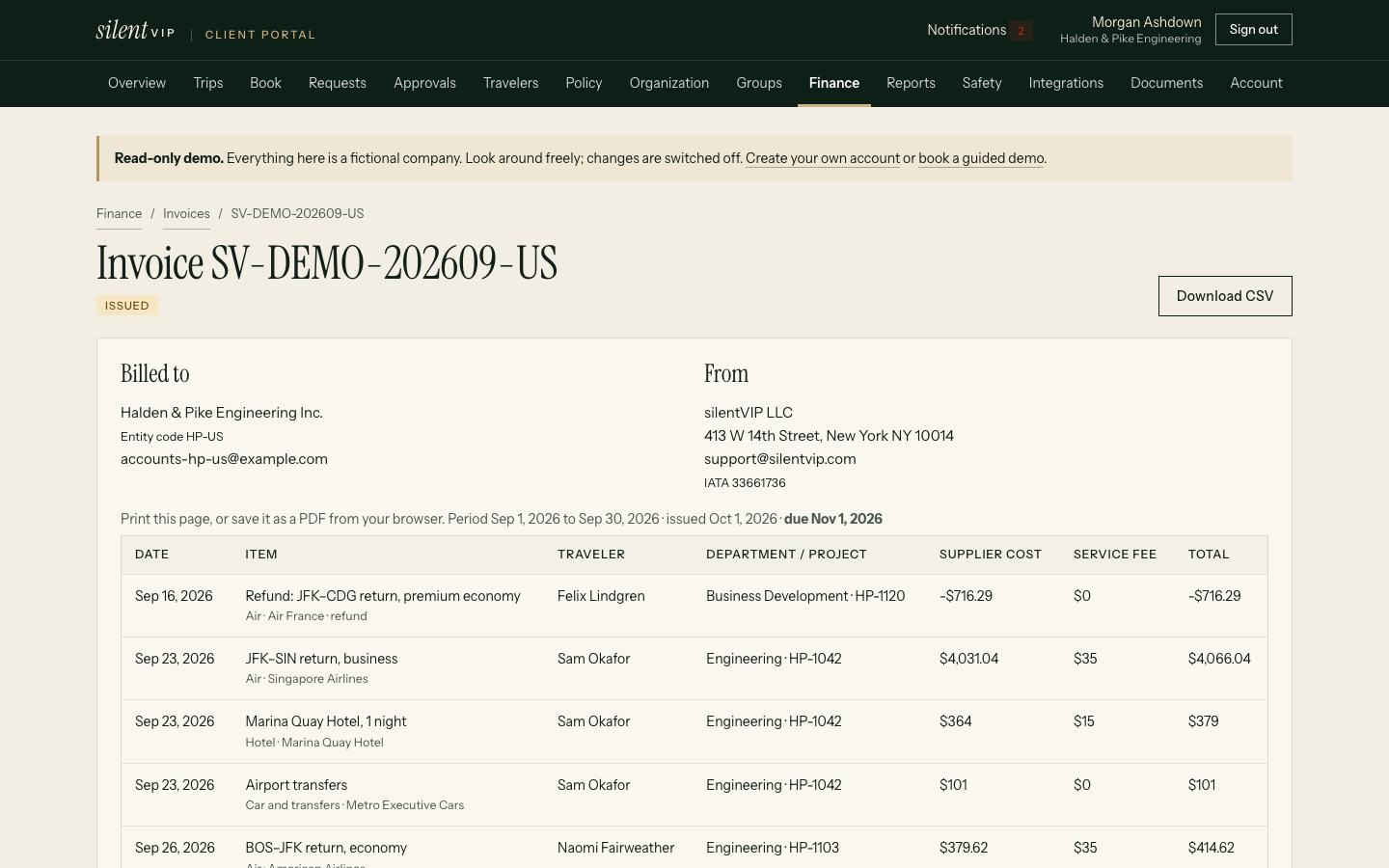The image size is (1389, 868).
Task: Click traveler name "Naomi Fairweather"
Action: 615,848
